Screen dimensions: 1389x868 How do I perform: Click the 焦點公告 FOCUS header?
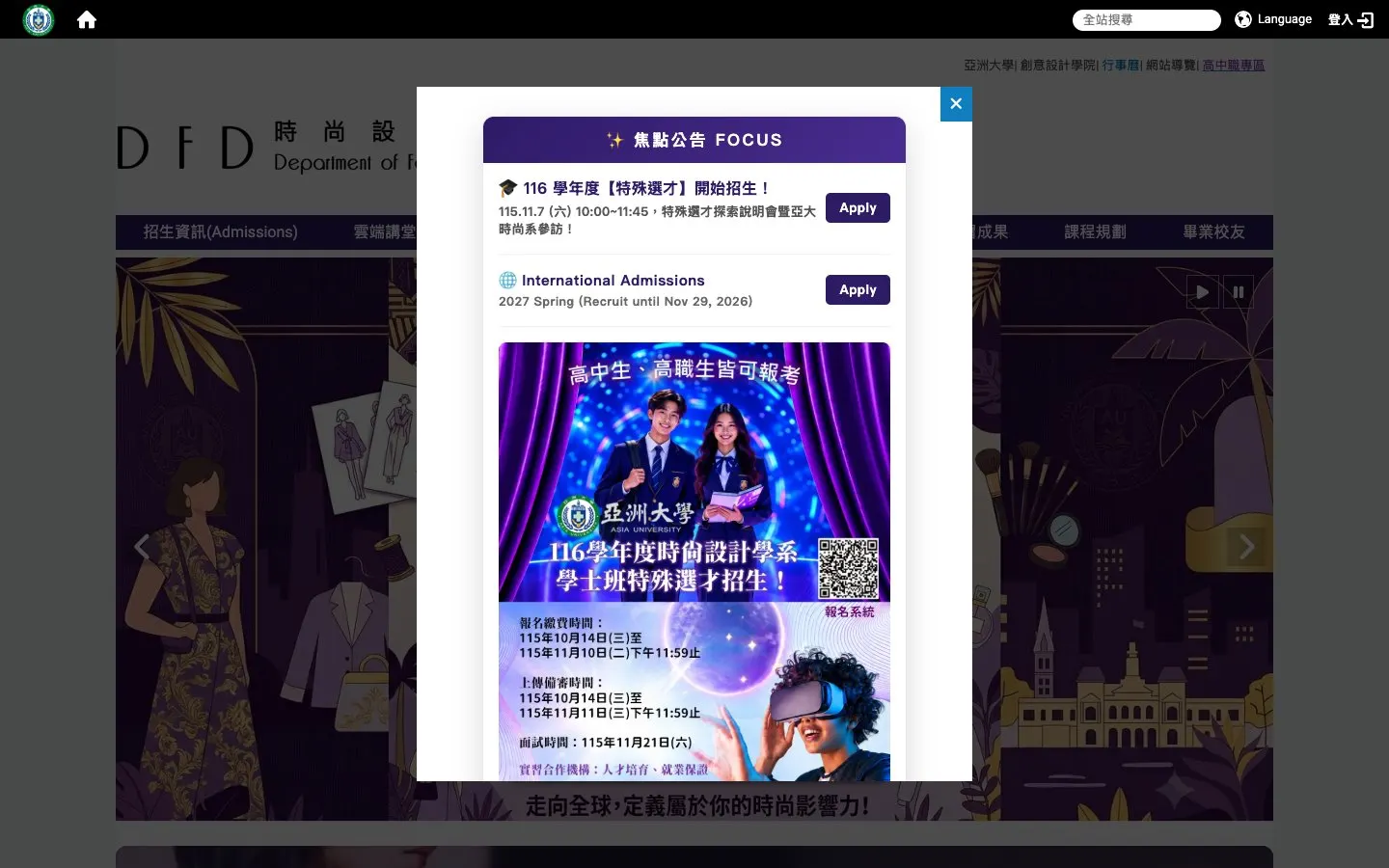point(694,140)
